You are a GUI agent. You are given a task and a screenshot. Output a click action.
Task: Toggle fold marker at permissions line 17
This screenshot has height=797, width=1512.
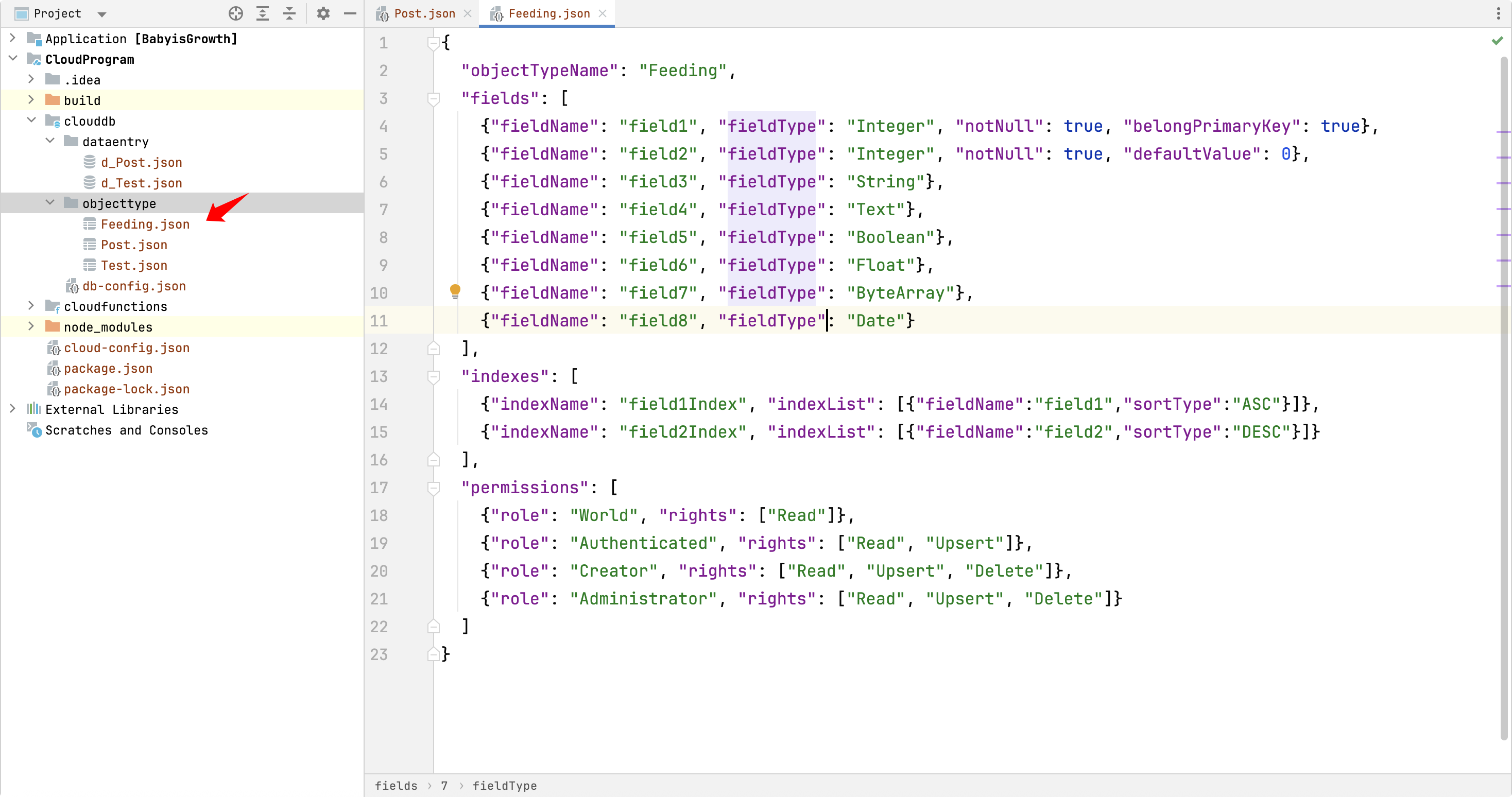click(434, 488)
